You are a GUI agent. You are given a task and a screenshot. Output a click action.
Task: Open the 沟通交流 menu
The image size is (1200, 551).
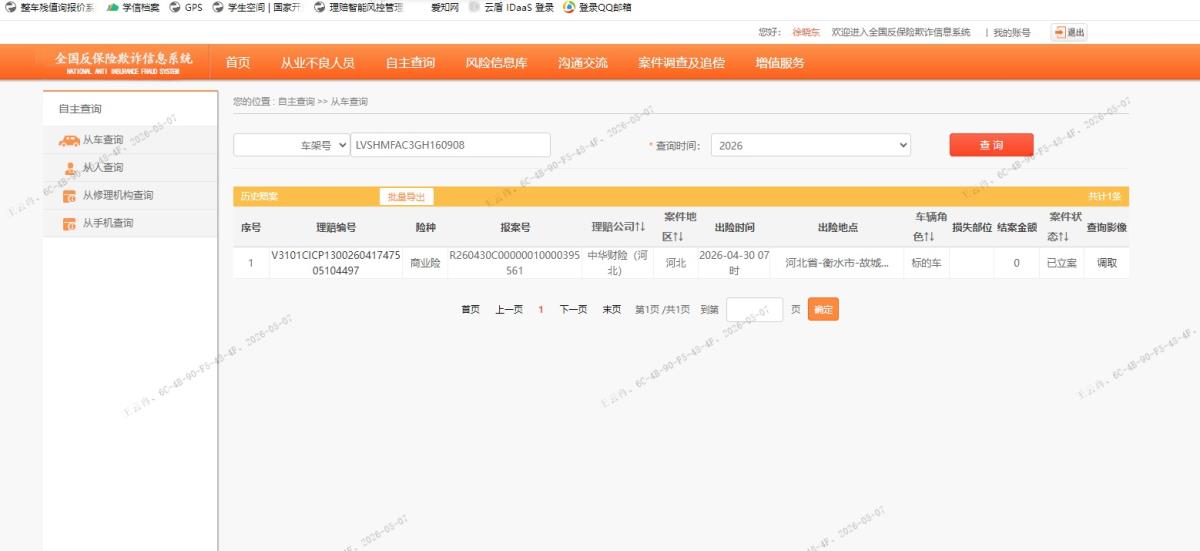[582, 62]
